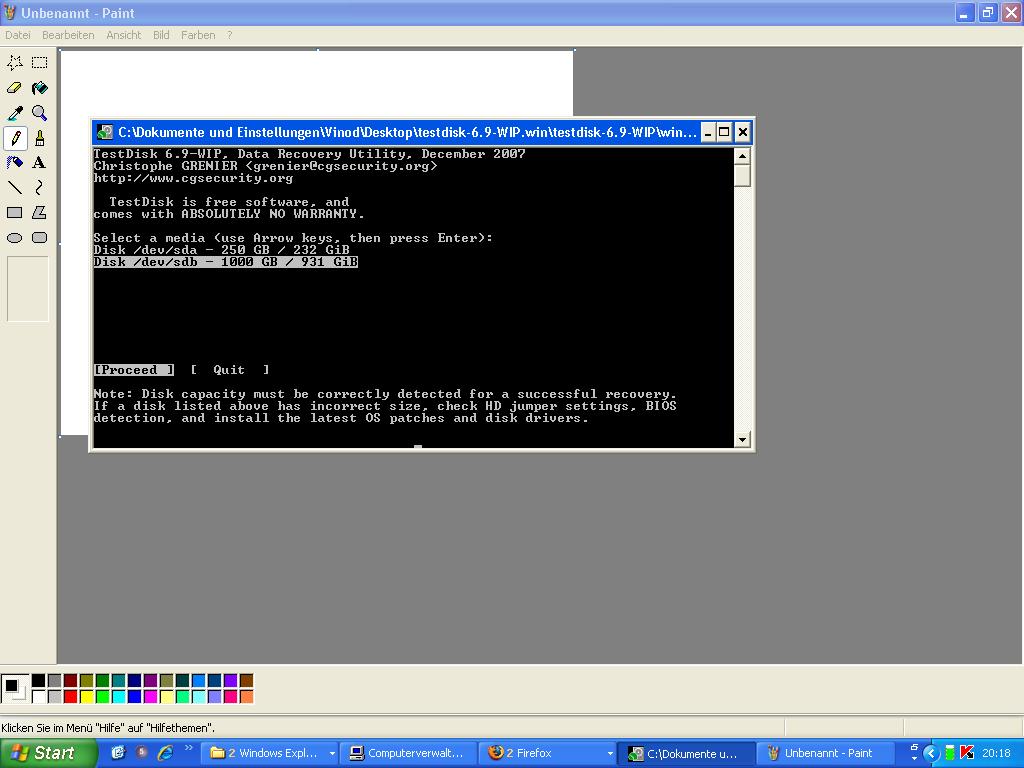1024x768 pixels.
Task: Switch to the 2 Firefox taskbar group
Action: click(x=549, y=754)
